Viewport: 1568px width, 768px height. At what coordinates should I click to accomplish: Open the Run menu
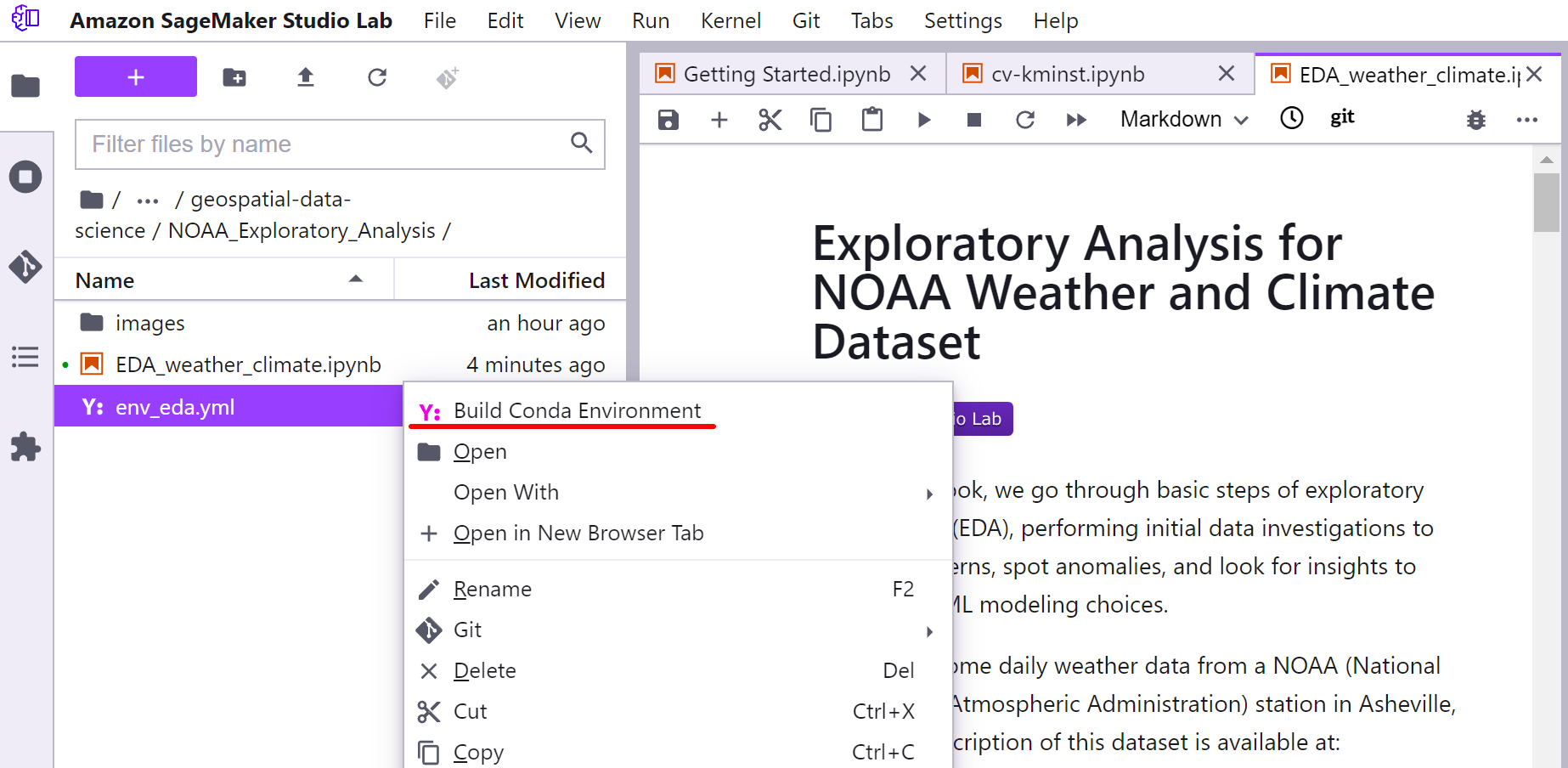[x=651, y=20]
